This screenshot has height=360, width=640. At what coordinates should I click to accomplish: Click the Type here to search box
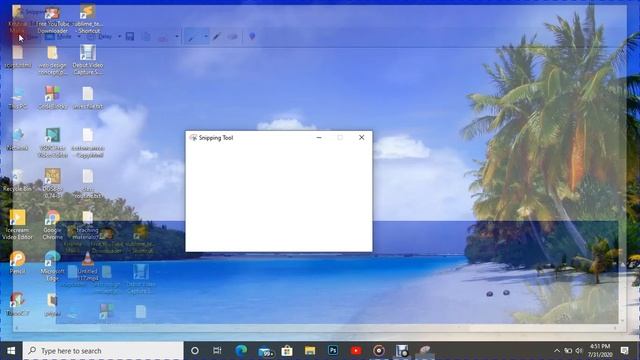103,351
